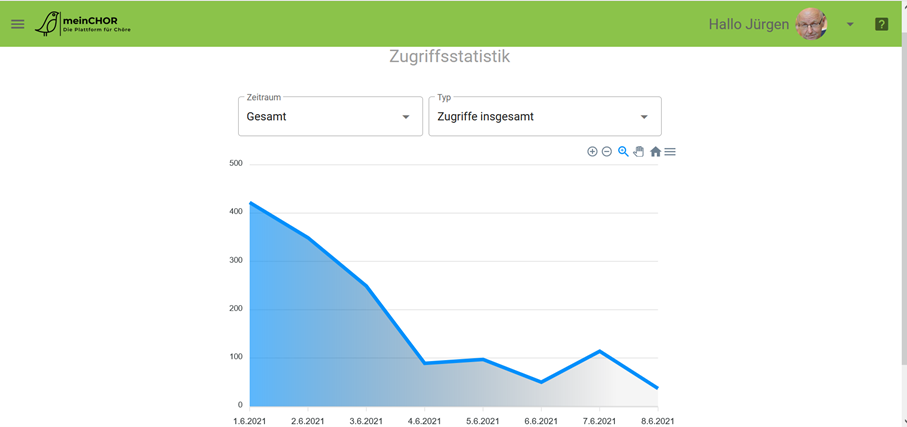Open user account dropdown arrow
Screen dimensions: 907x427
850,24
